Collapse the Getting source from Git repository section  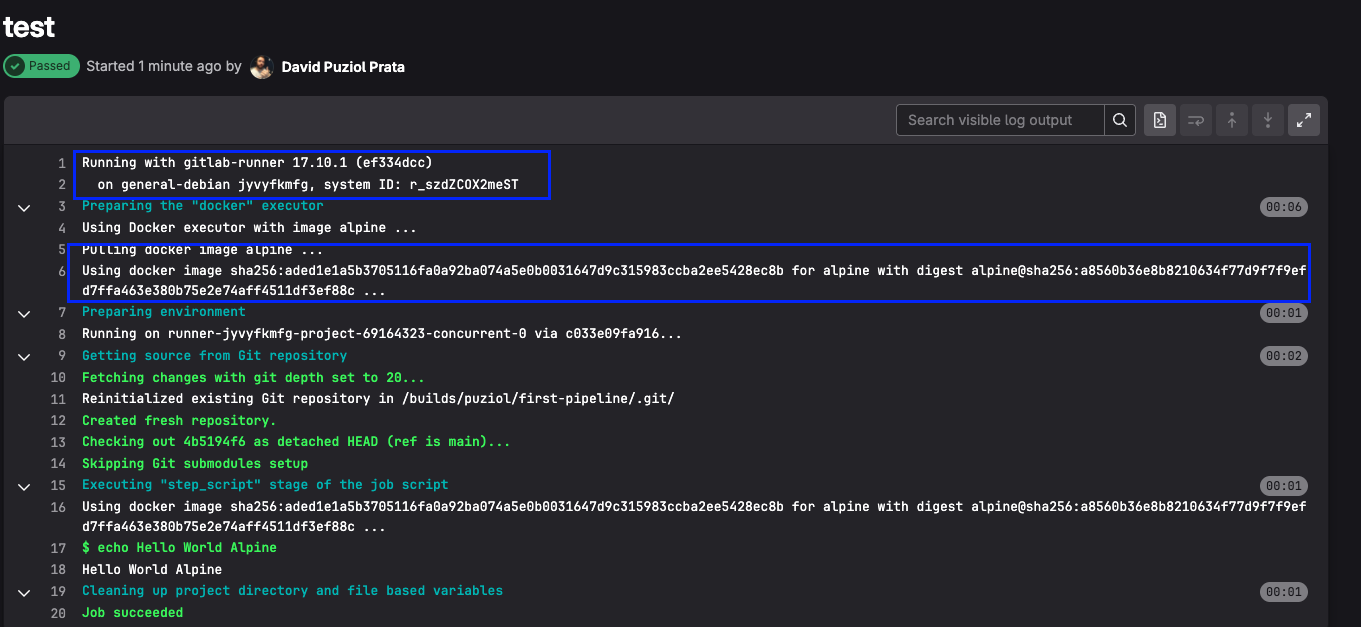[24, 356]
